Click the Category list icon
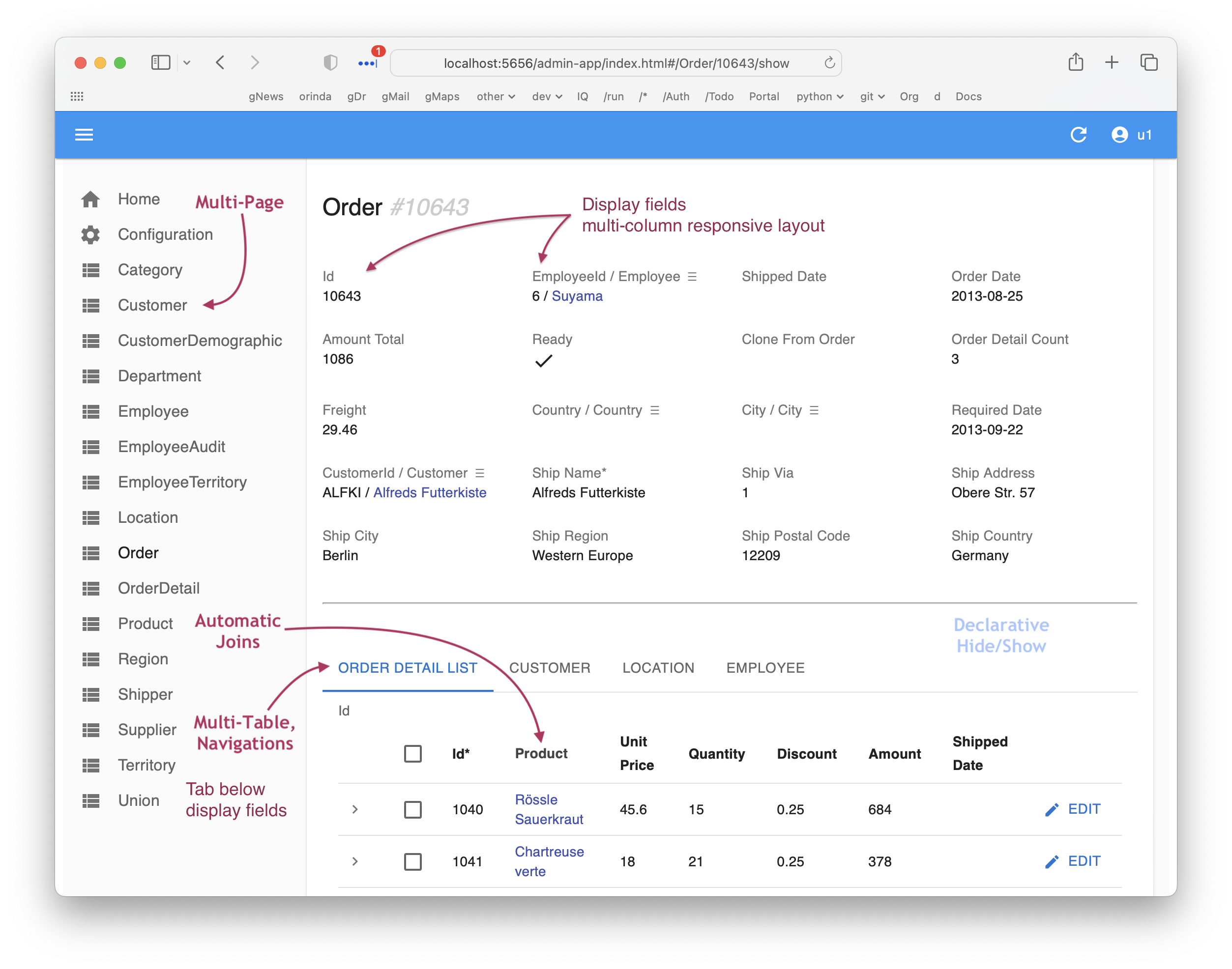1232x969 pixels. point(90,270)
